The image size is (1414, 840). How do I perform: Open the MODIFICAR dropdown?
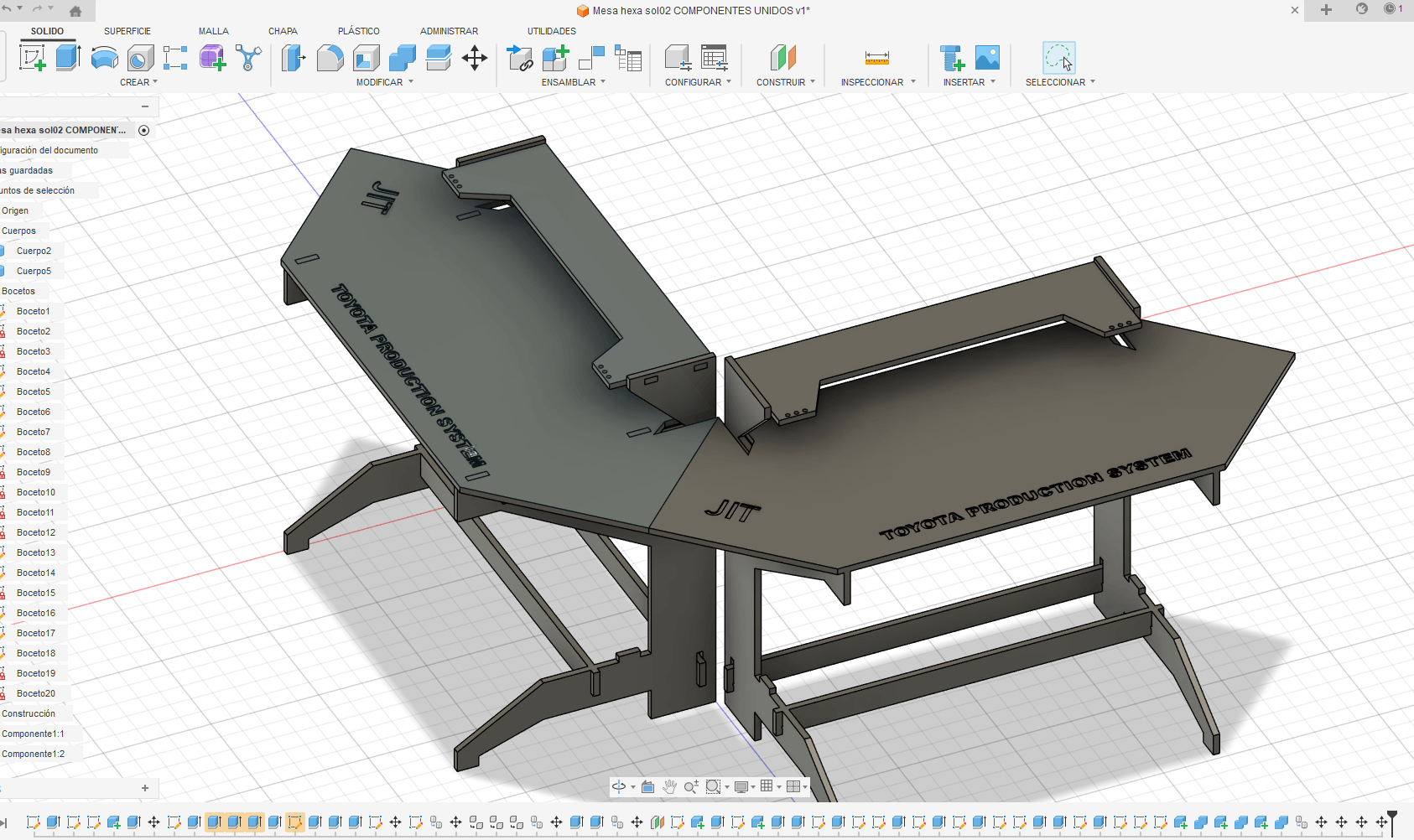(385, 82)
